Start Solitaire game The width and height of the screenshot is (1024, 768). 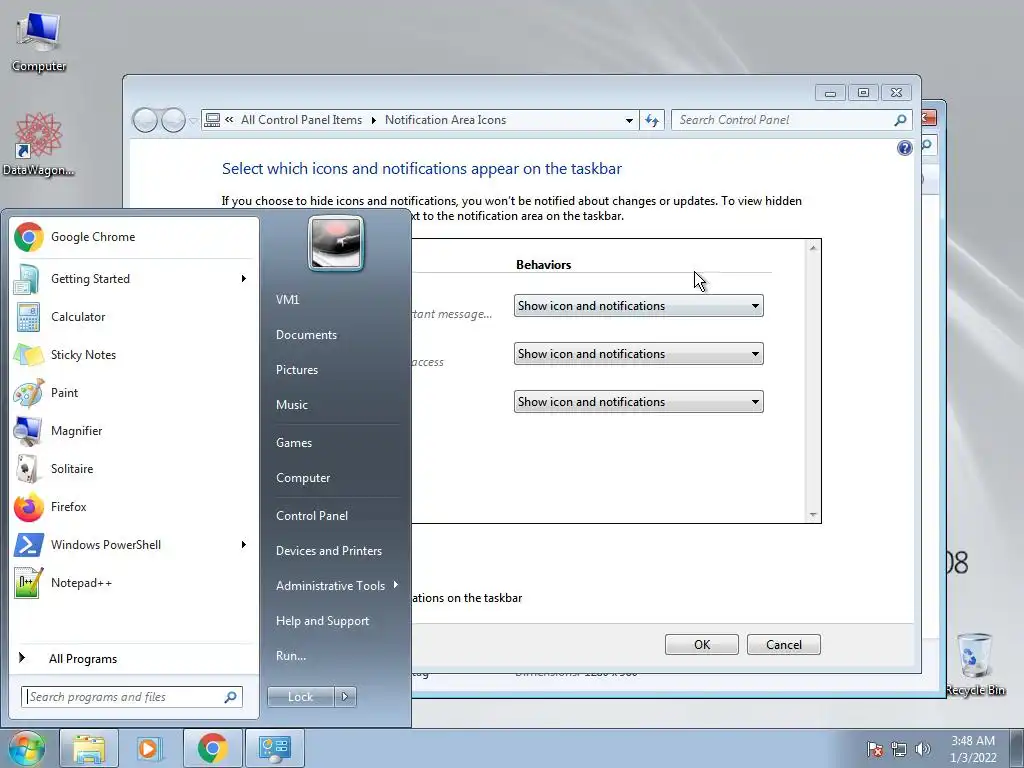coord(134,468)
